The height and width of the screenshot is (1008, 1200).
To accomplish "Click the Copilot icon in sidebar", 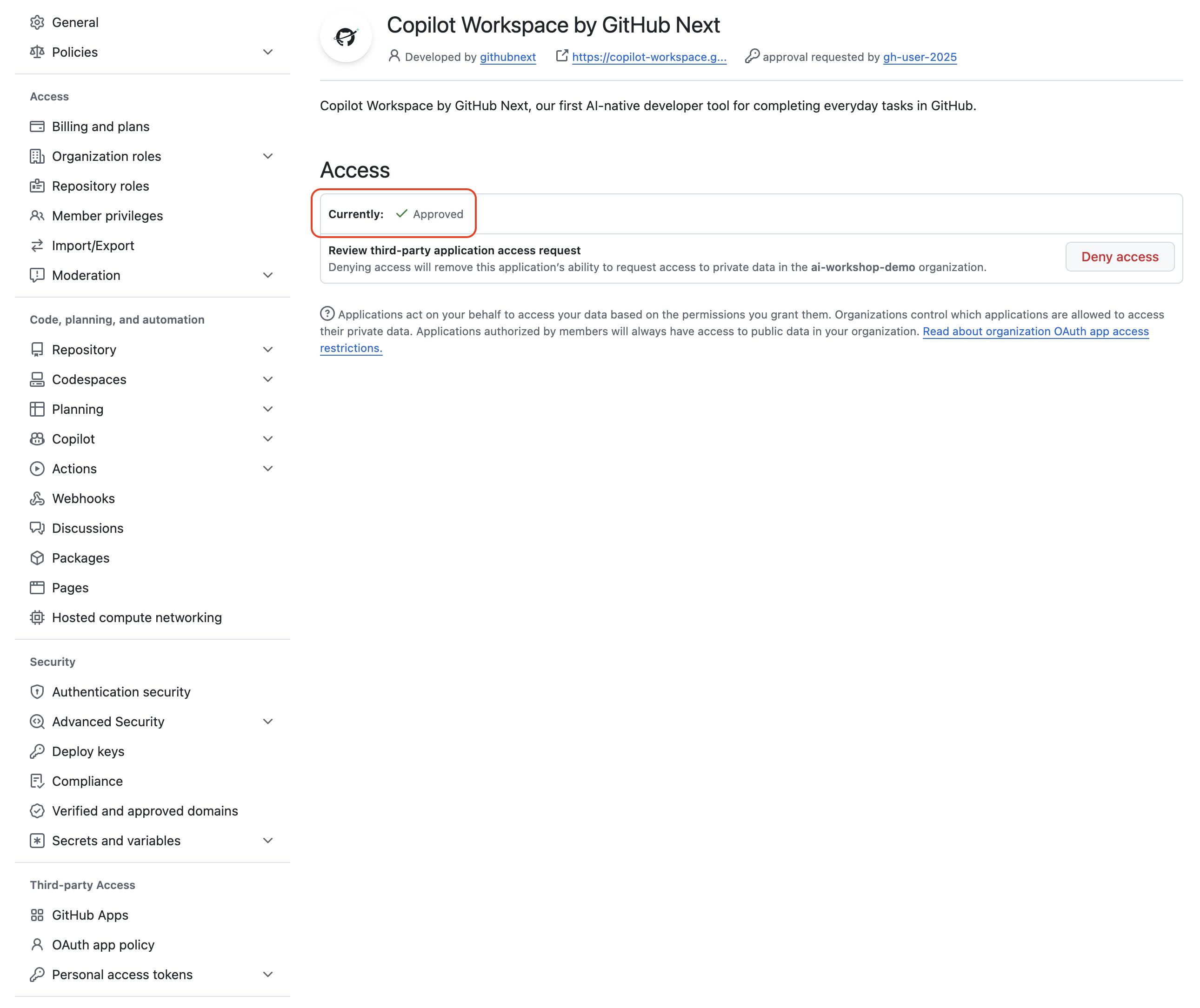I will (x=37, y=438).
